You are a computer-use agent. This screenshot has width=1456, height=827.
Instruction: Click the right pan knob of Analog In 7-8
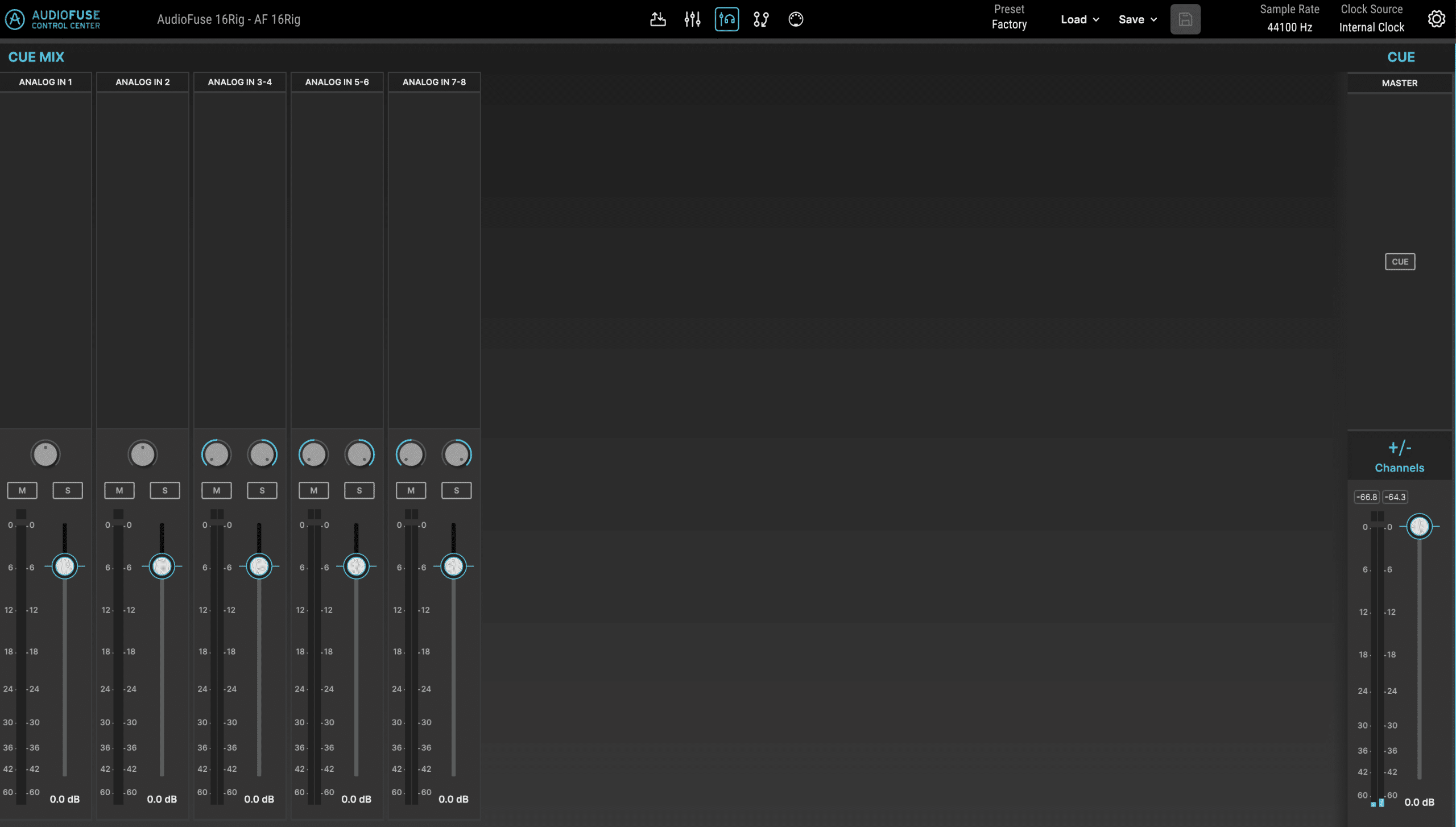click(457, 454)
